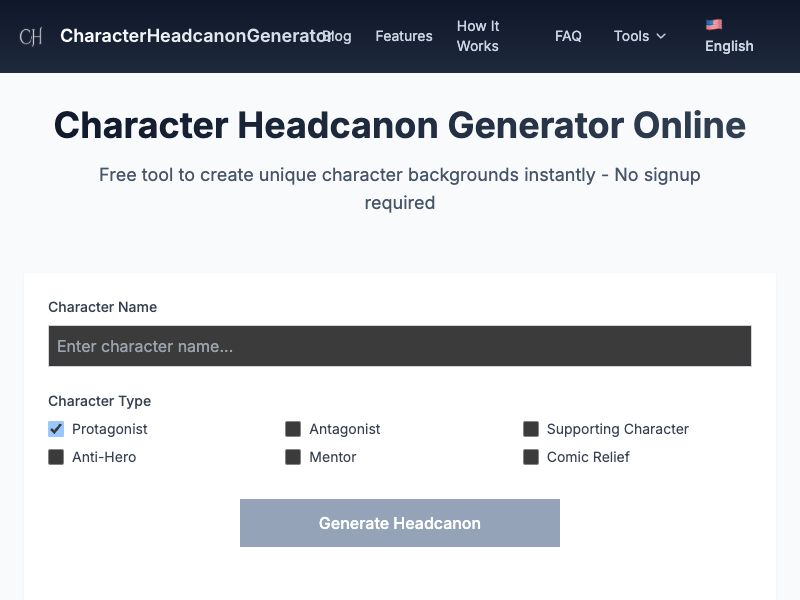This screenshot has width=800, height=600.
Task: Open the FAQ section
Action: [568, 36]
